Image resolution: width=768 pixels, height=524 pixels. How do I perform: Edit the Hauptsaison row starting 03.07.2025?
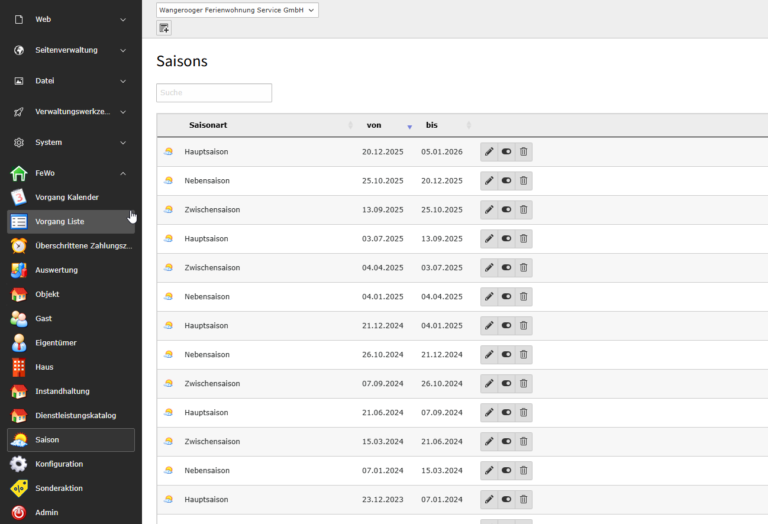click(489, 238)
